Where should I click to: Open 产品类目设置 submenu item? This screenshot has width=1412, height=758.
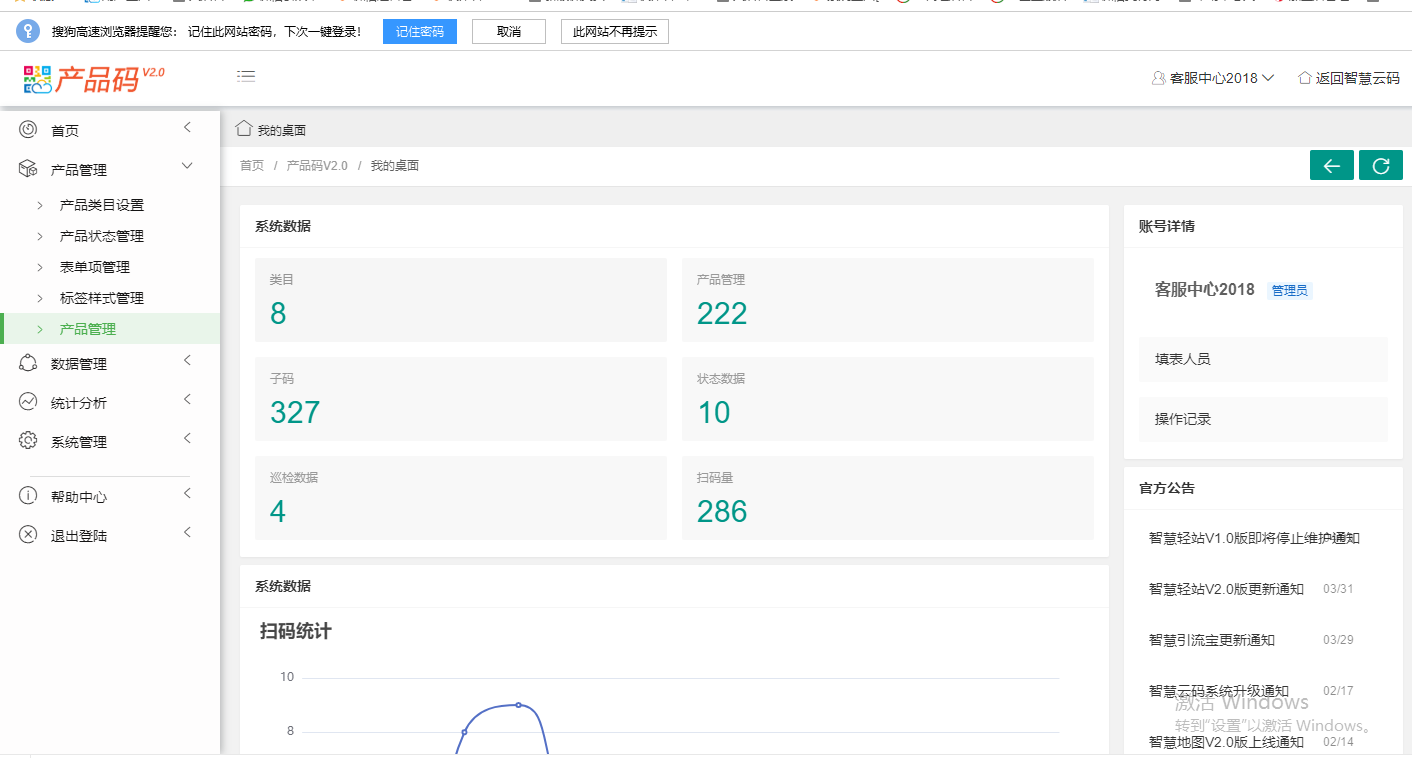click(101, 205)
